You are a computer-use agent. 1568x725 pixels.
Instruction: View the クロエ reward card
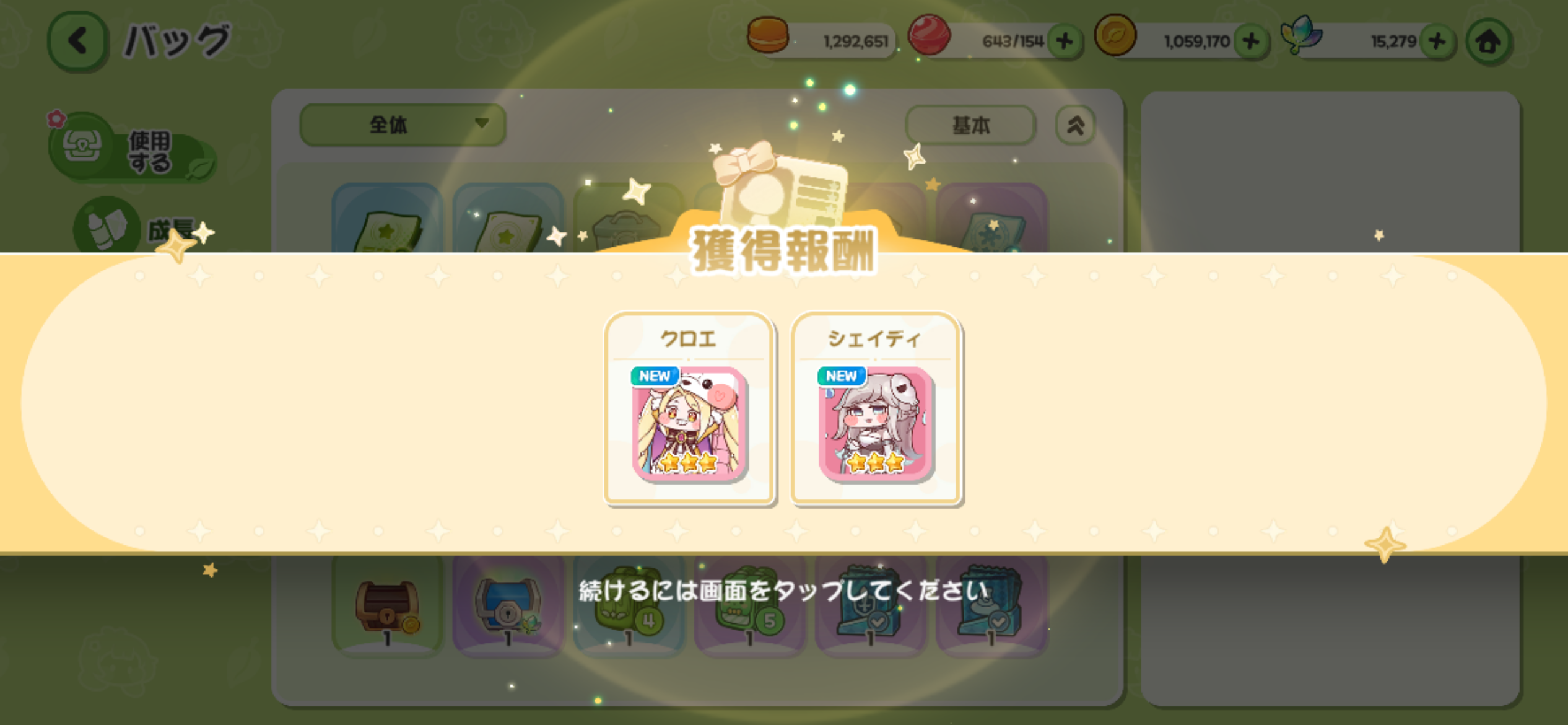click(689, 408)
